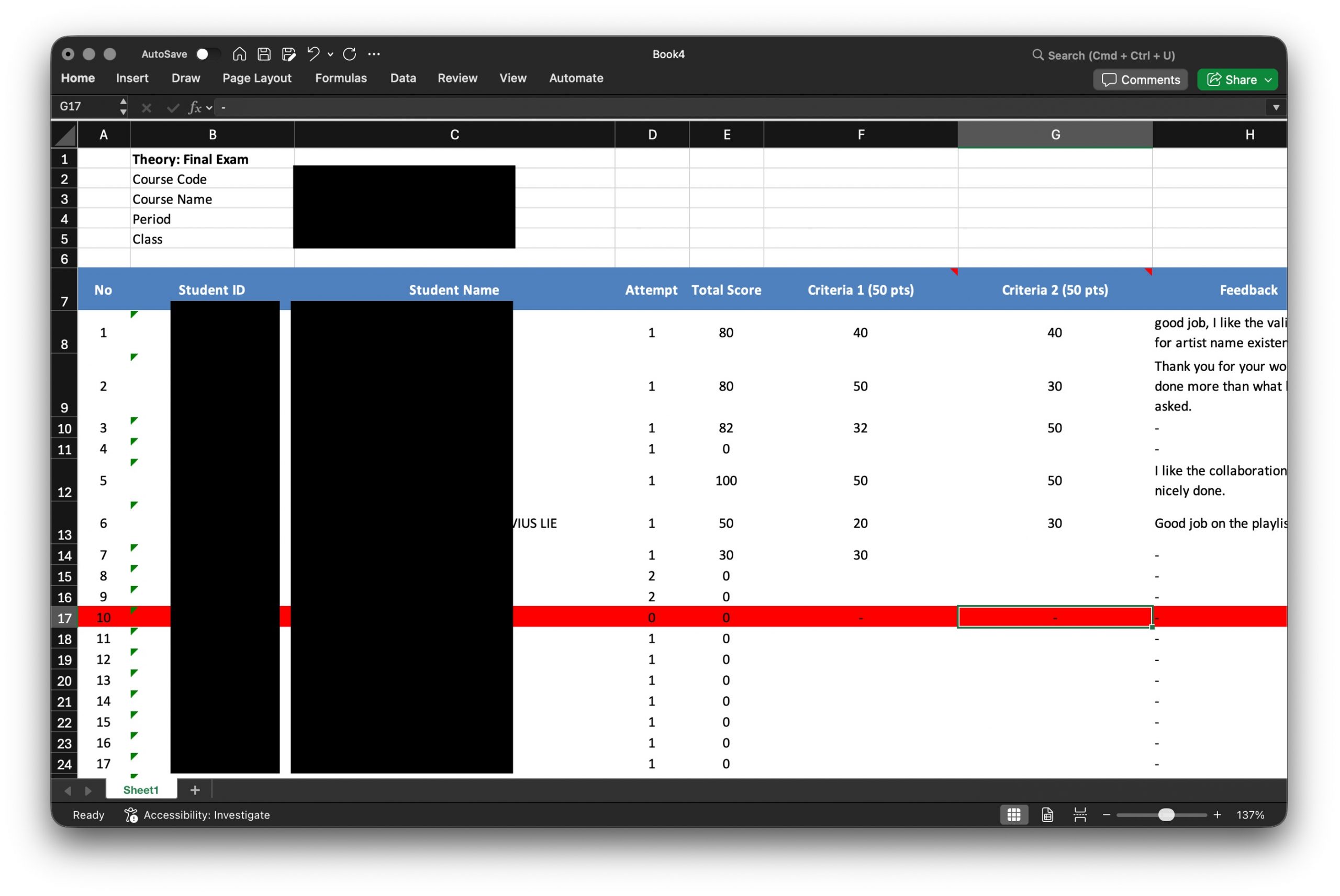Click the comment indicator on Criteria 1 header
The image size is (1340, 896).
954,272
